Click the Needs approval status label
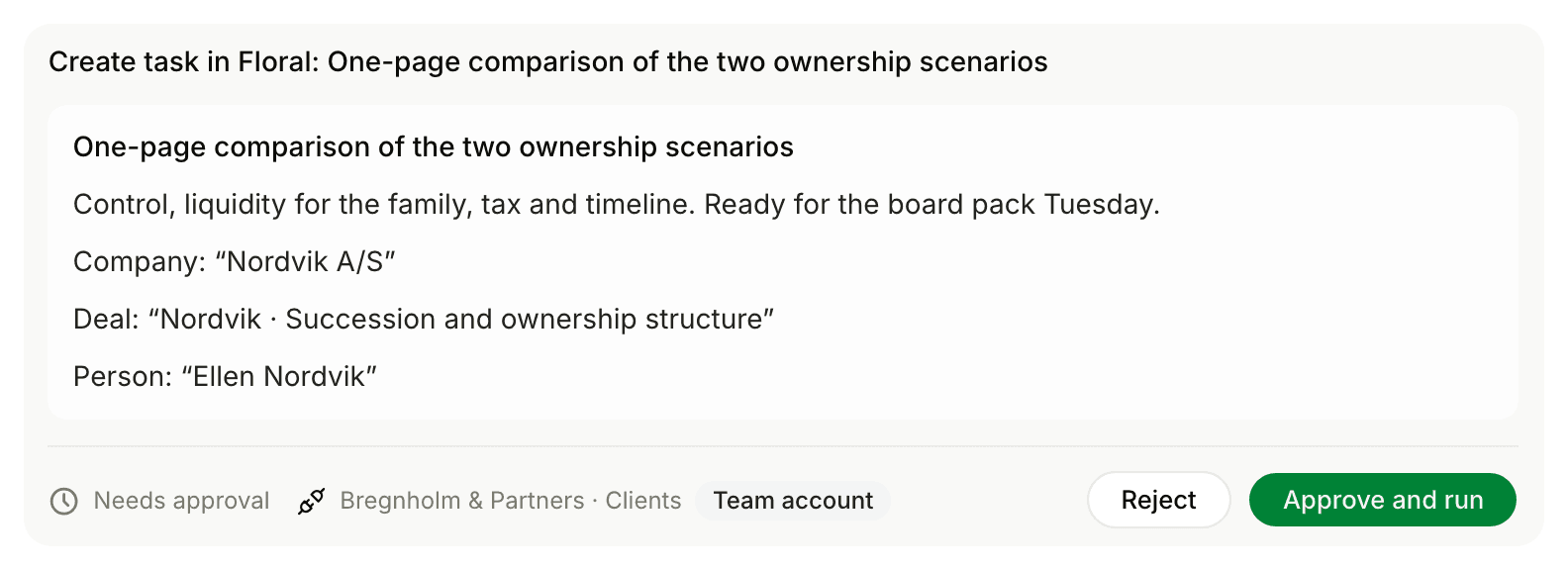The width and height of the screenshot is (1568, 569). pyautogui.click(x=181, y=501)
